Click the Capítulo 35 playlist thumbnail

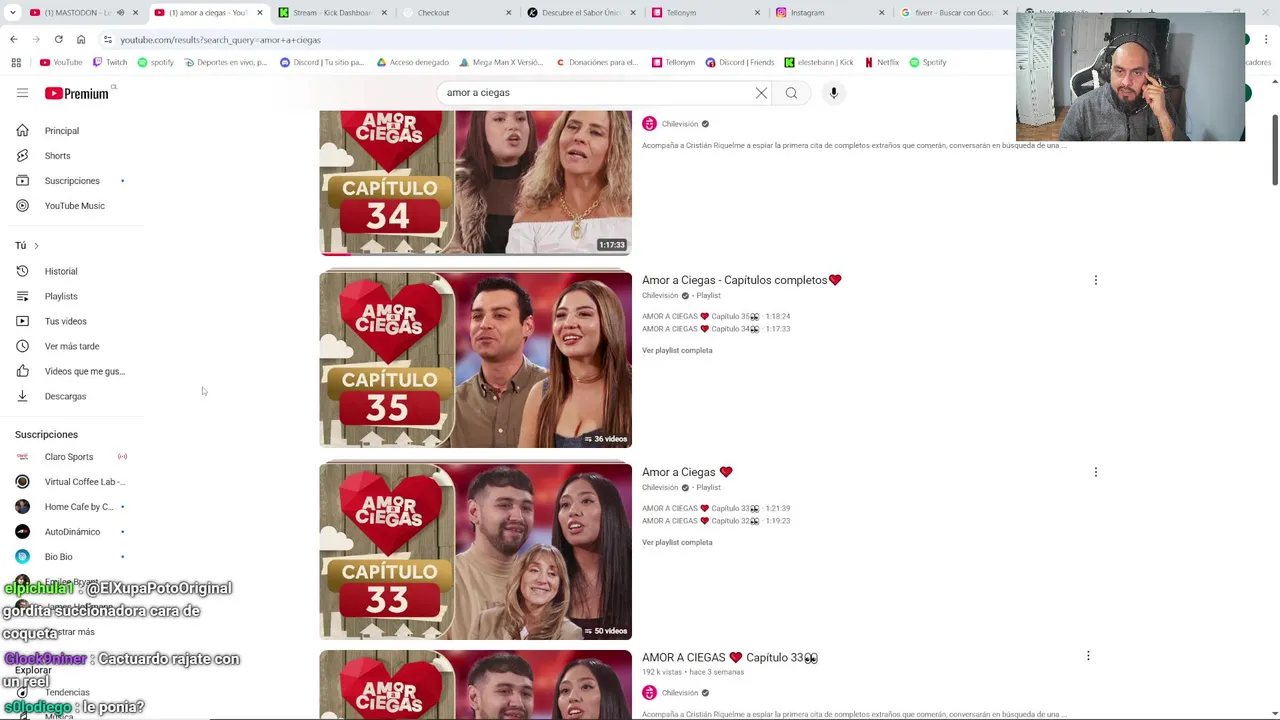pos(475,360)
